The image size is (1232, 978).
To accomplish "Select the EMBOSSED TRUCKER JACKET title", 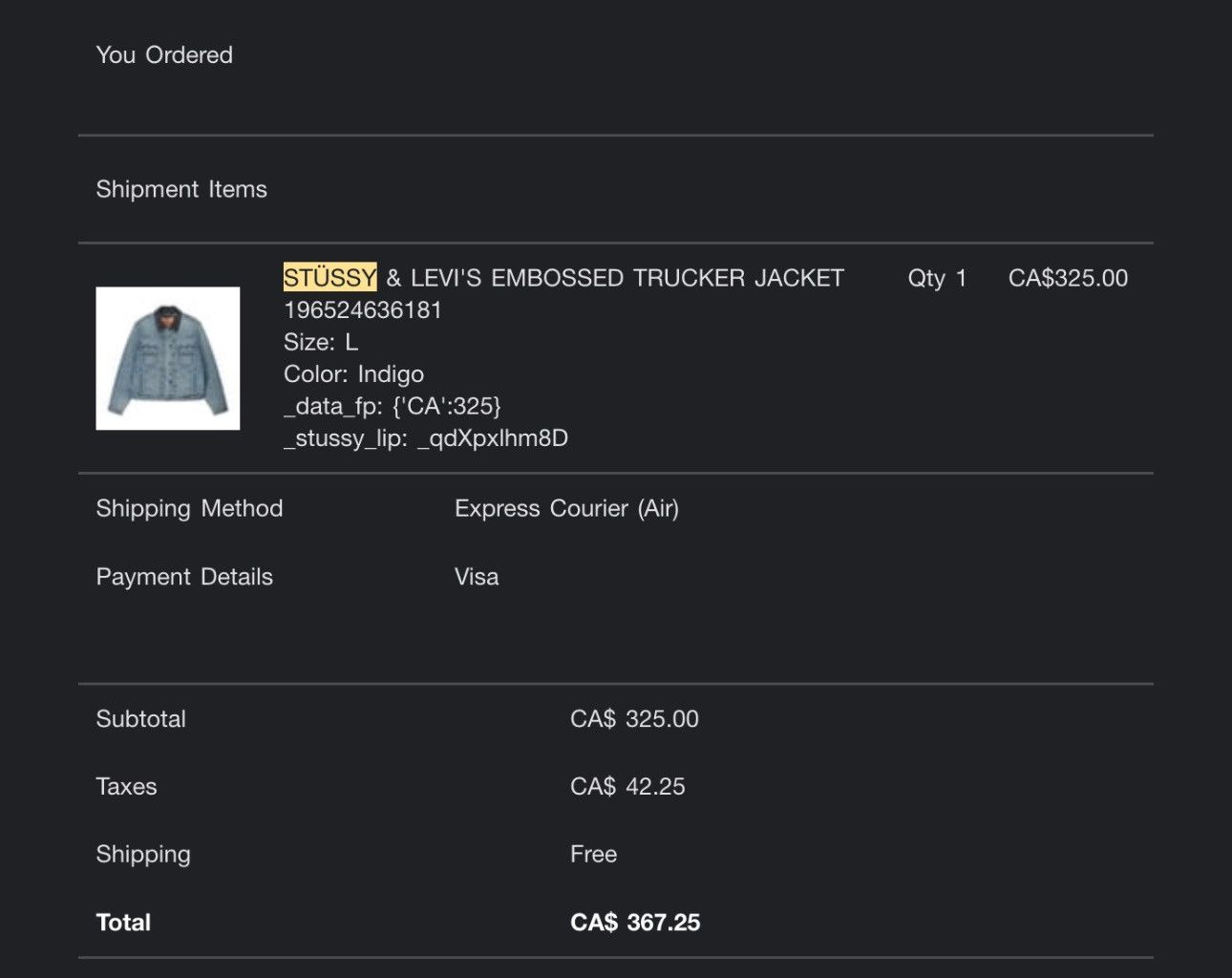I will coord(668,278).
